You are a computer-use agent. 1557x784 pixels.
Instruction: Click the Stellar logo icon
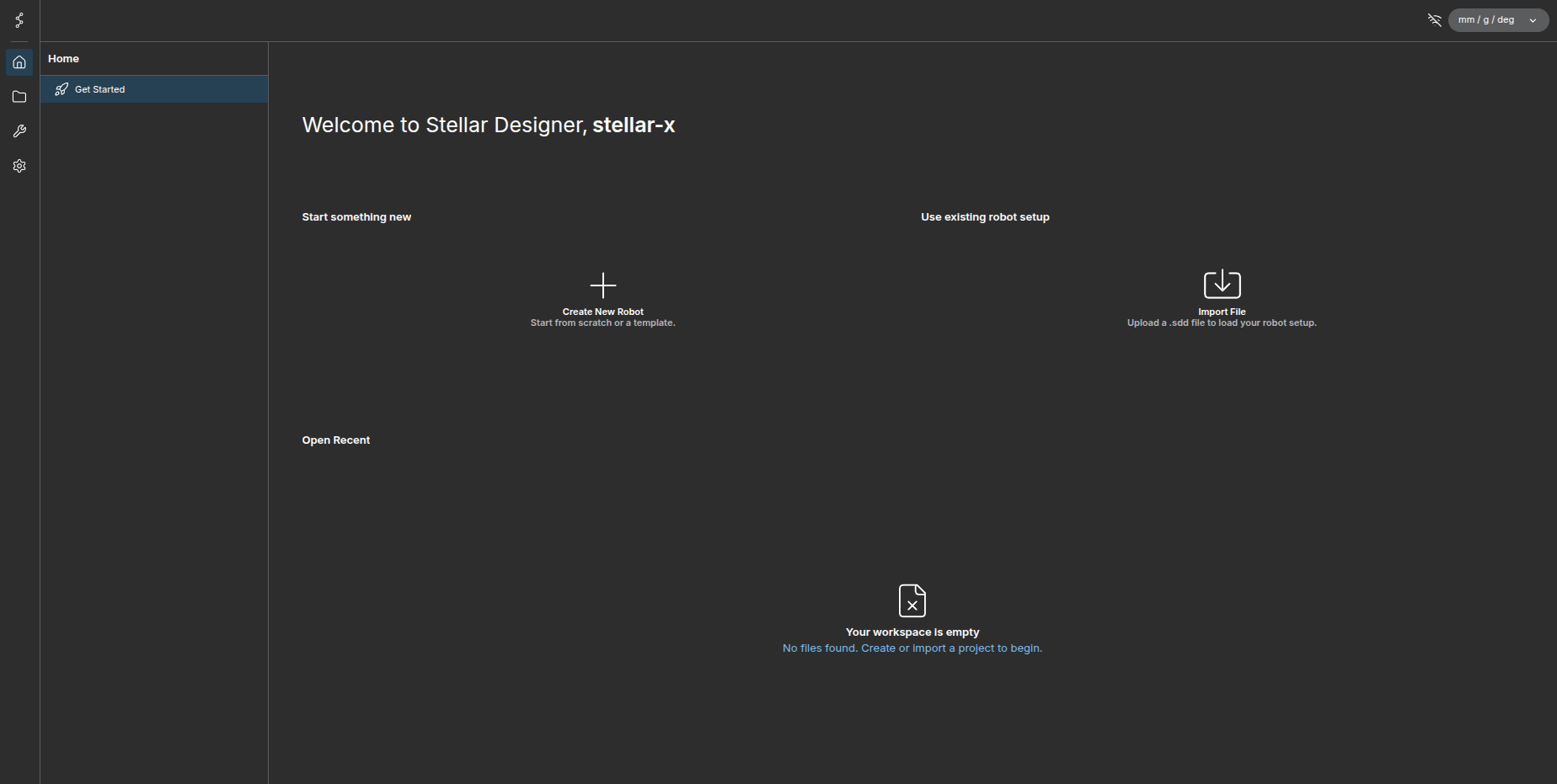[19, 20]
